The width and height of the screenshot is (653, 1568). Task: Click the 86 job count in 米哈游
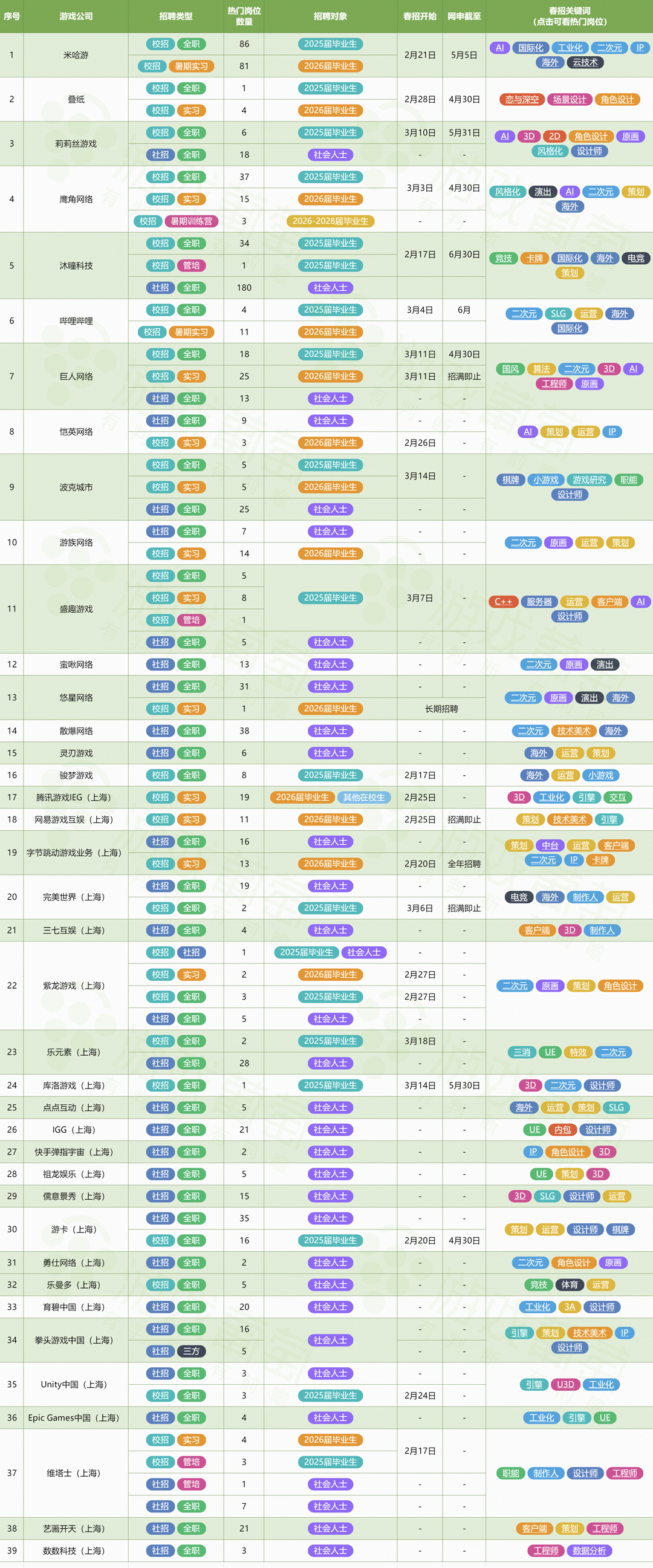[244, 44]
